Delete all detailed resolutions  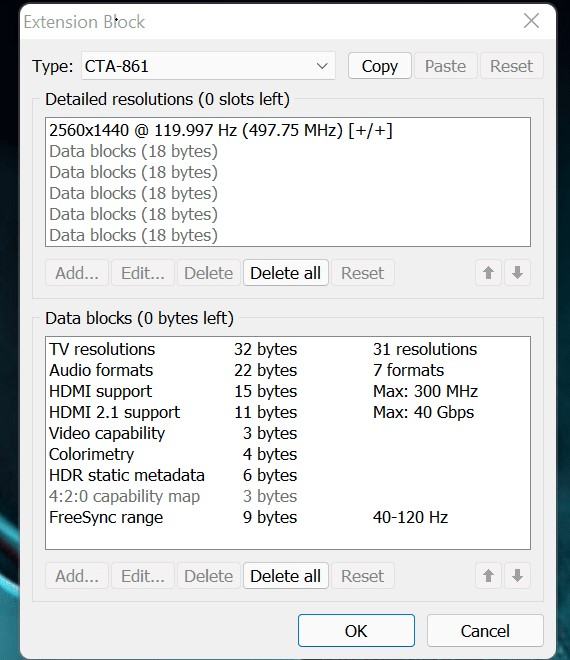coord(285,273)
